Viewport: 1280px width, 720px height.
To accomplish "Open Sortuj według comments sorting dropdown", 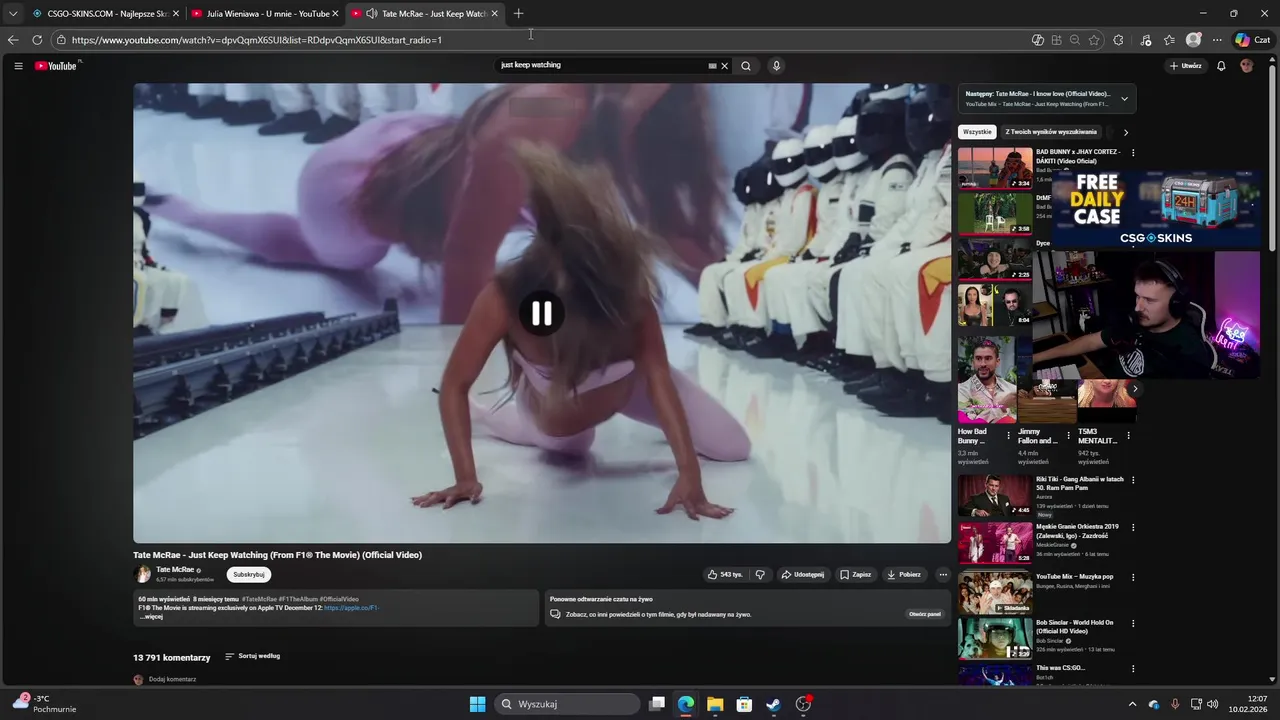I will pyautogui.click(x=252, y=656).
